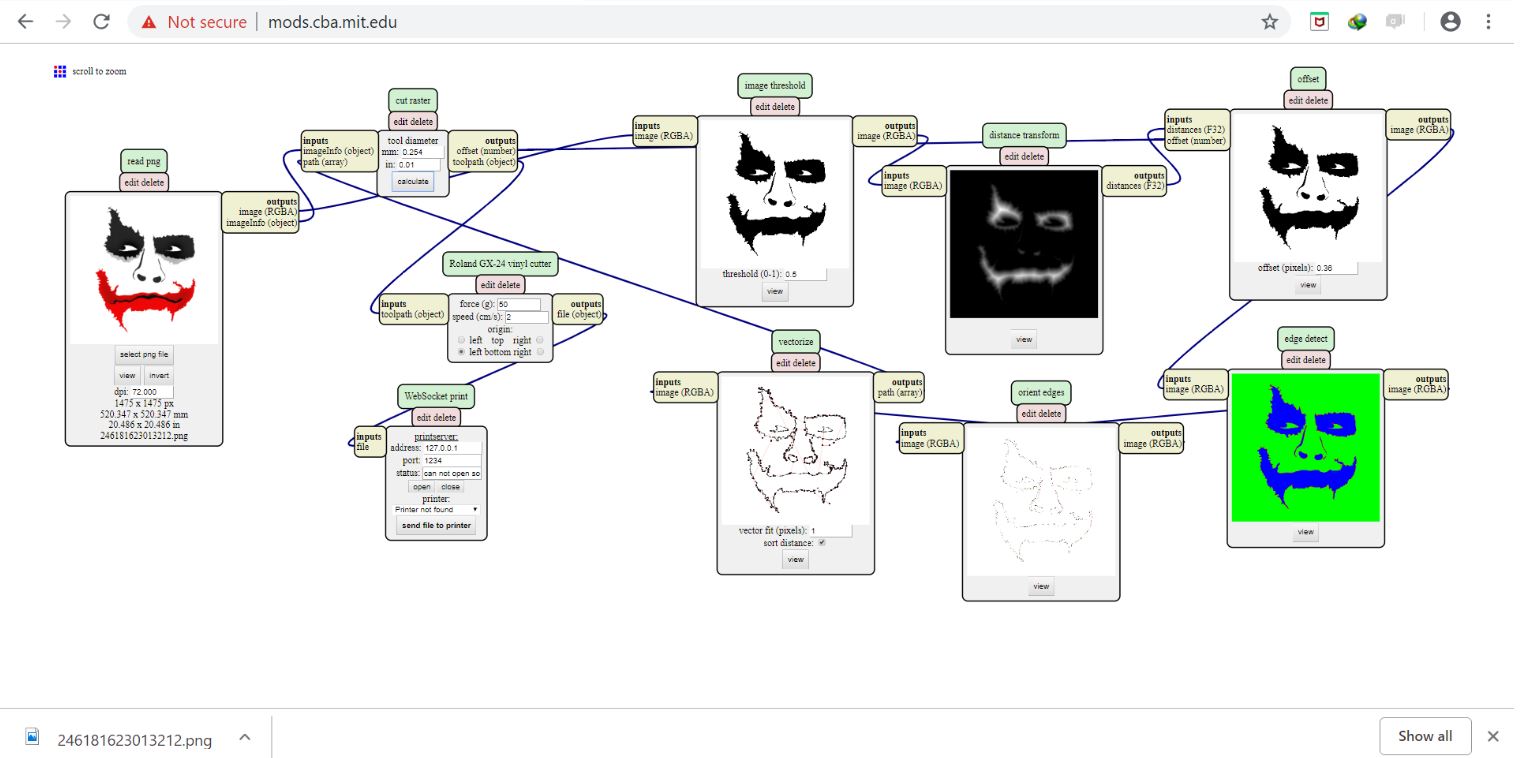Expand options for downloaded 246181623013212.png

click(x=244, y=738)
